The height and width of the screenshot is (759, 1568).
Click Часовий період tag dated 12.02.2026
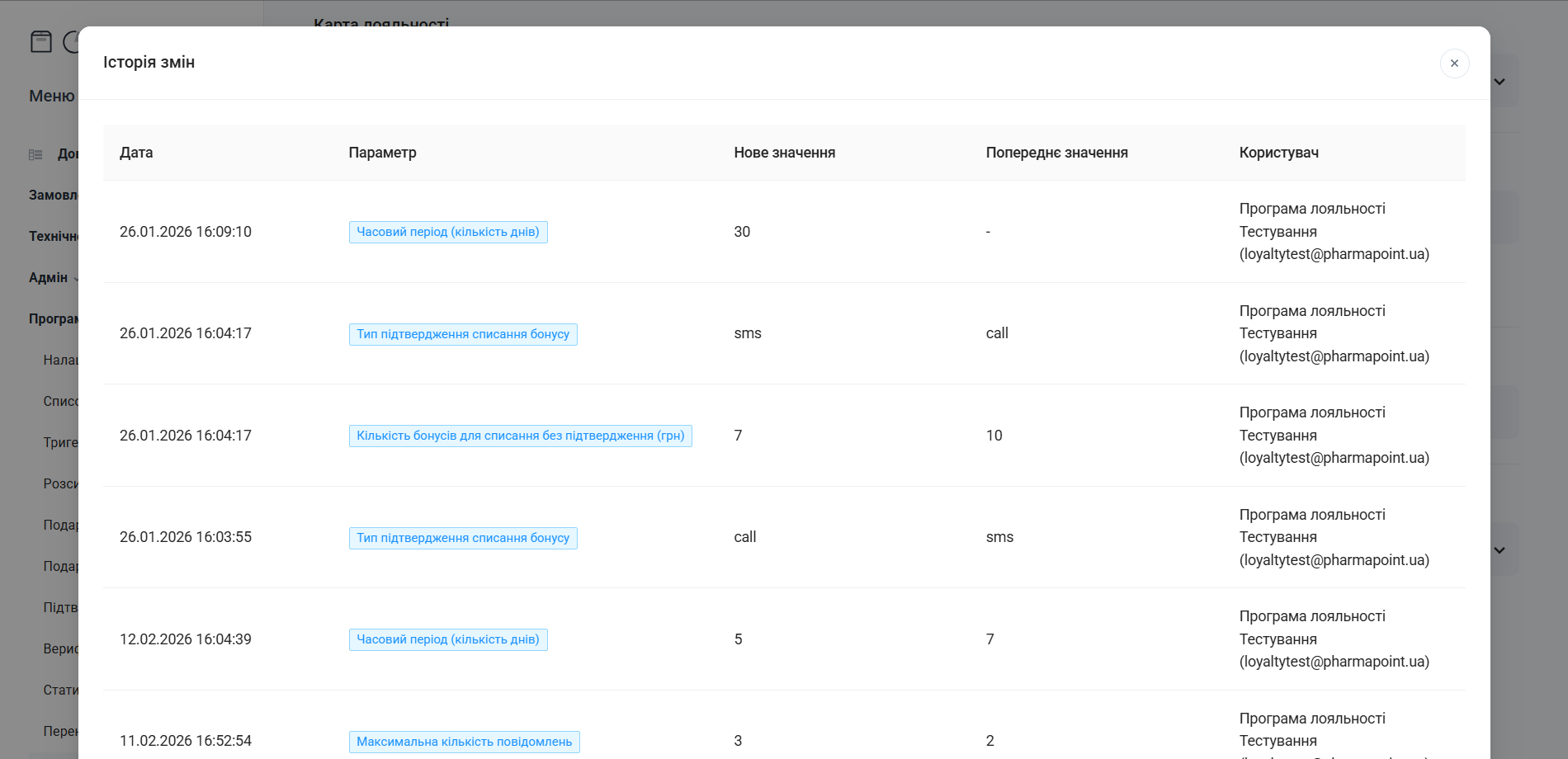point(448,639)
